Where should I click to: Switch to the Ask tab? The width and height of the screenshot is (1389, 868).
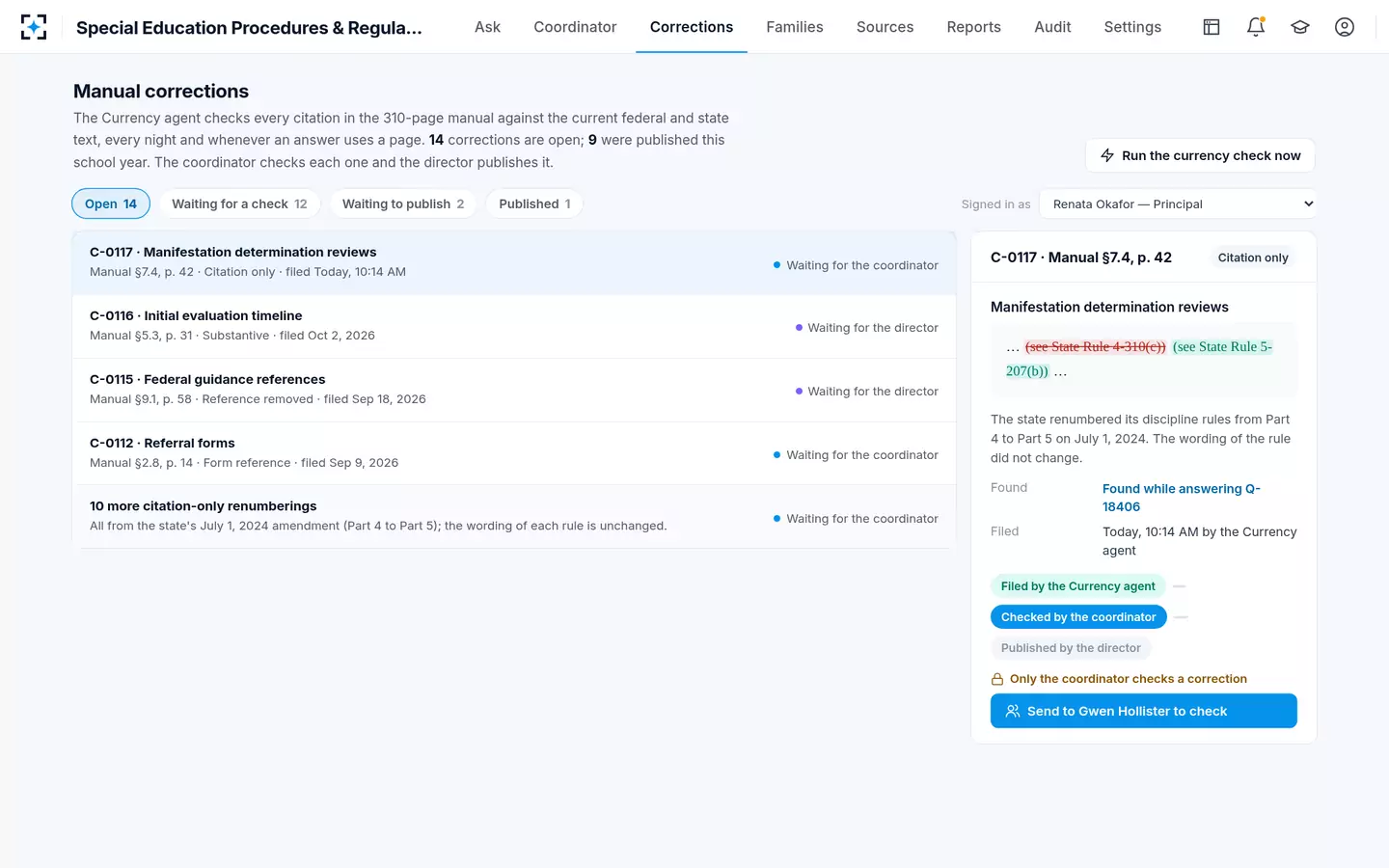[487, 27]
